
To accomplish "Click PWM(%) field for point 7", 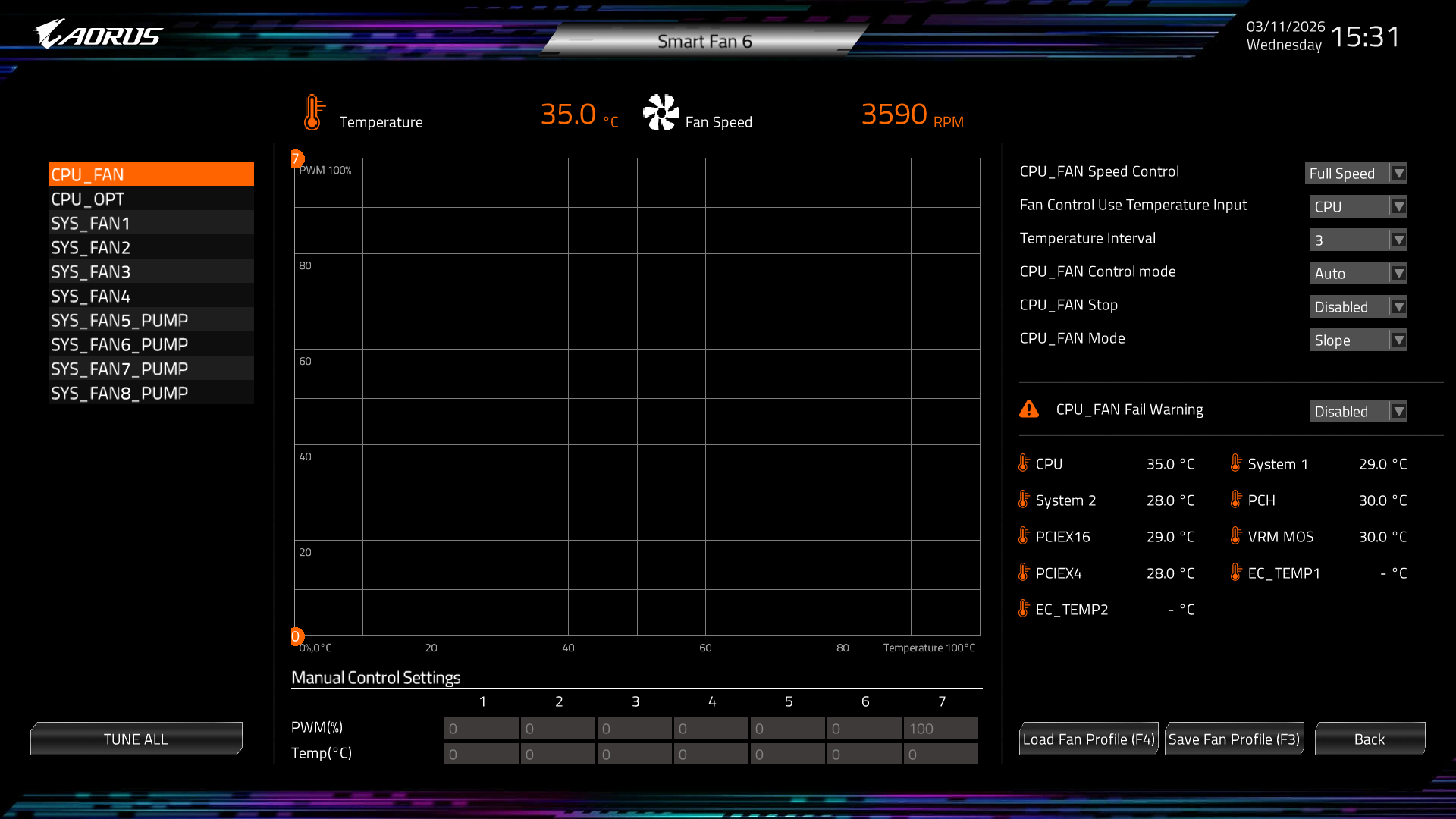I will 940,728.
